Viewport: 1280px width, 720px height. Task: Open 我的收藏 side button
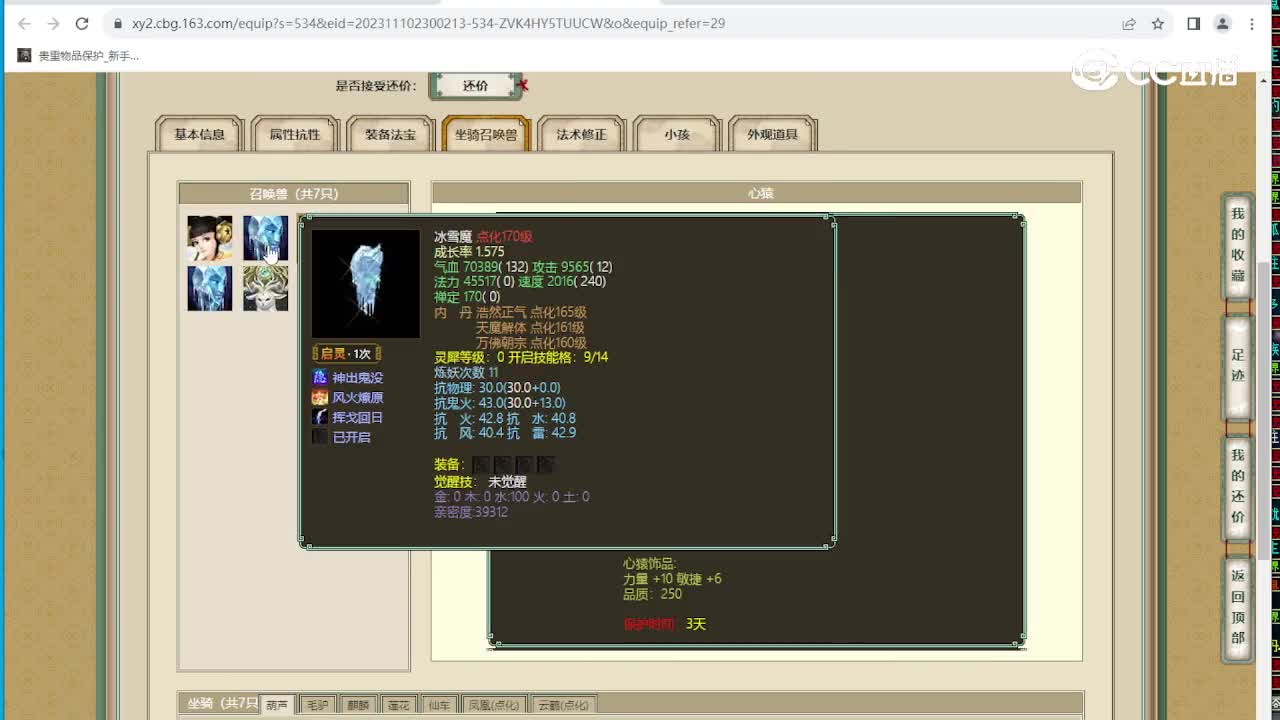pos(1238,244)
